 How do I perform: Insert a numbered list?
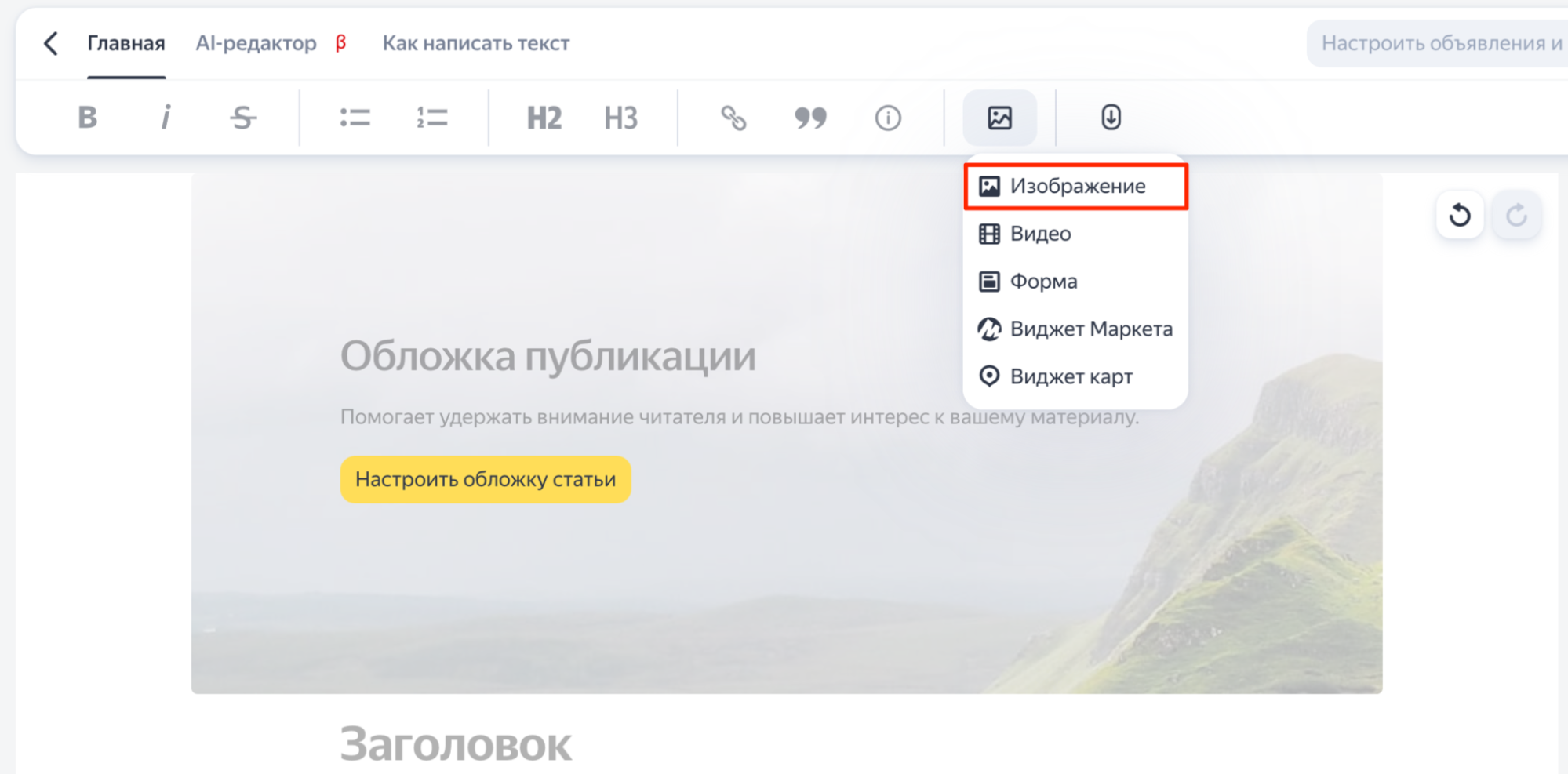(432, 118)
